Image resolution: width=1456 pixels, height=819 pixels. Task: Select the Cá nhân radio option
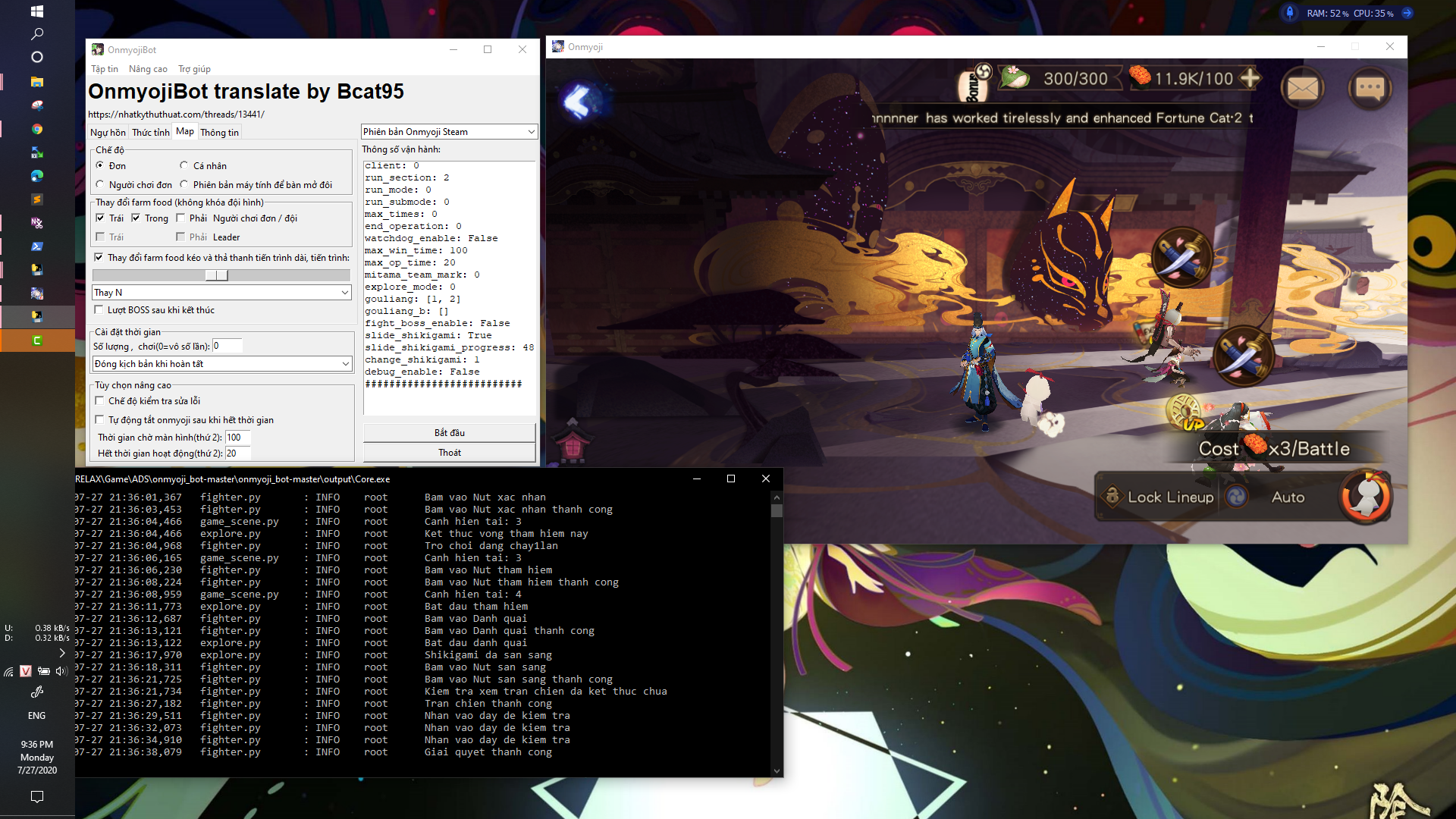184,165
